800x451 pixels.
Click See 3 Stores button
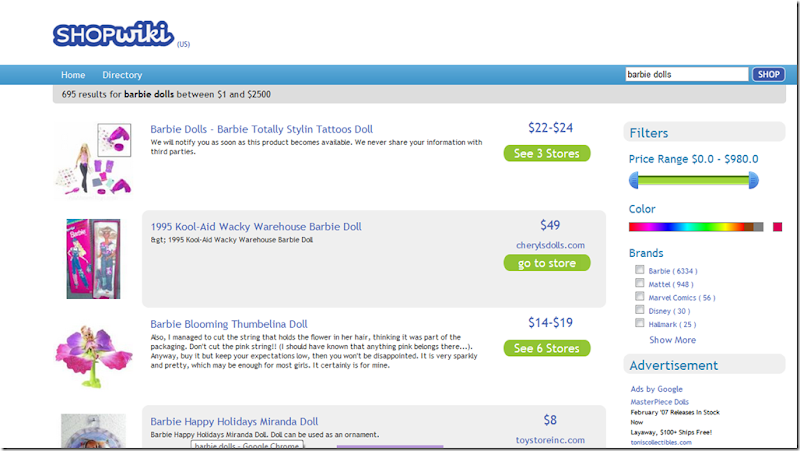point(547,153)
